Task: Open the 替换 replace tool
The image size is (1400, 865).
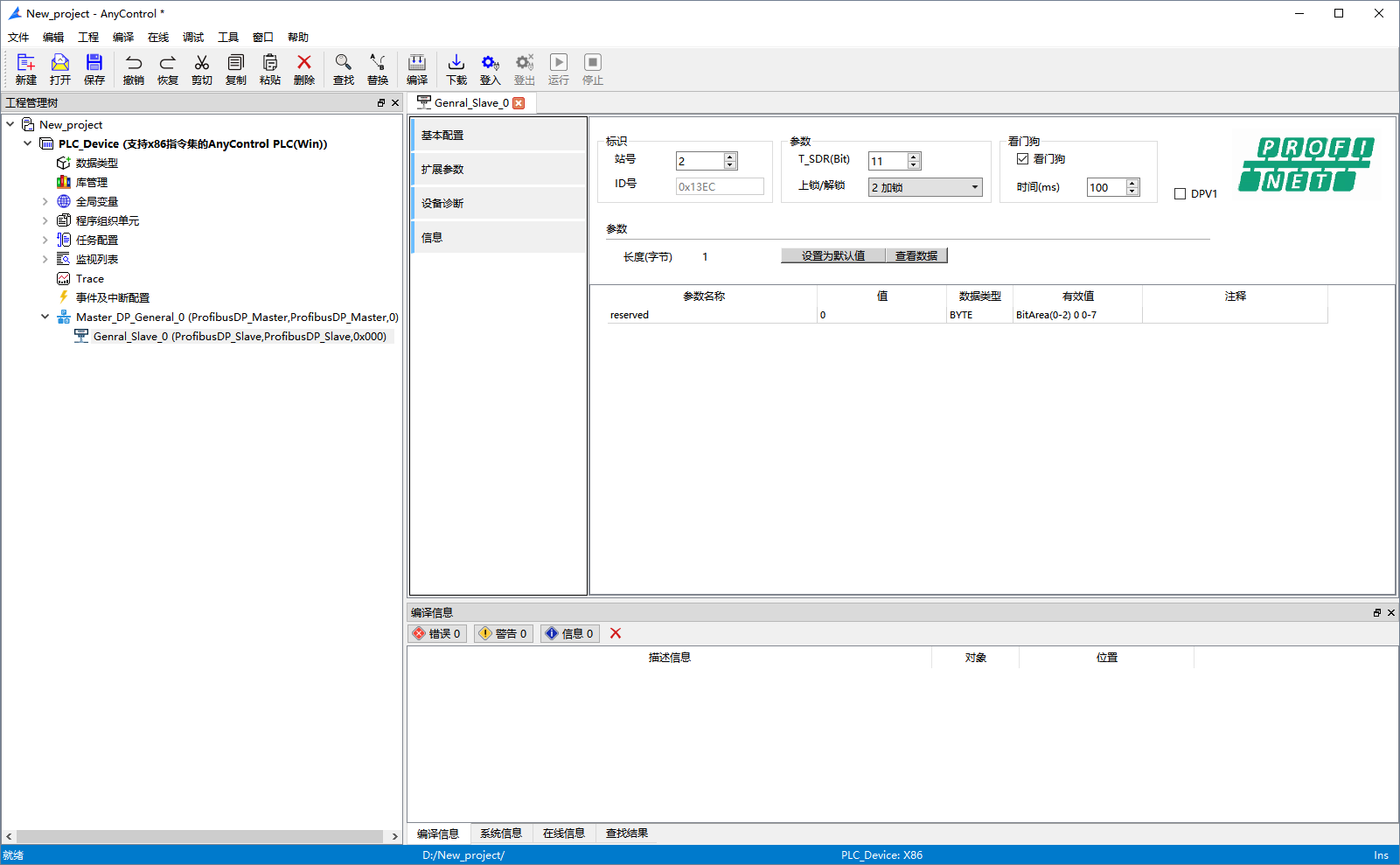Action: [378, 68]
